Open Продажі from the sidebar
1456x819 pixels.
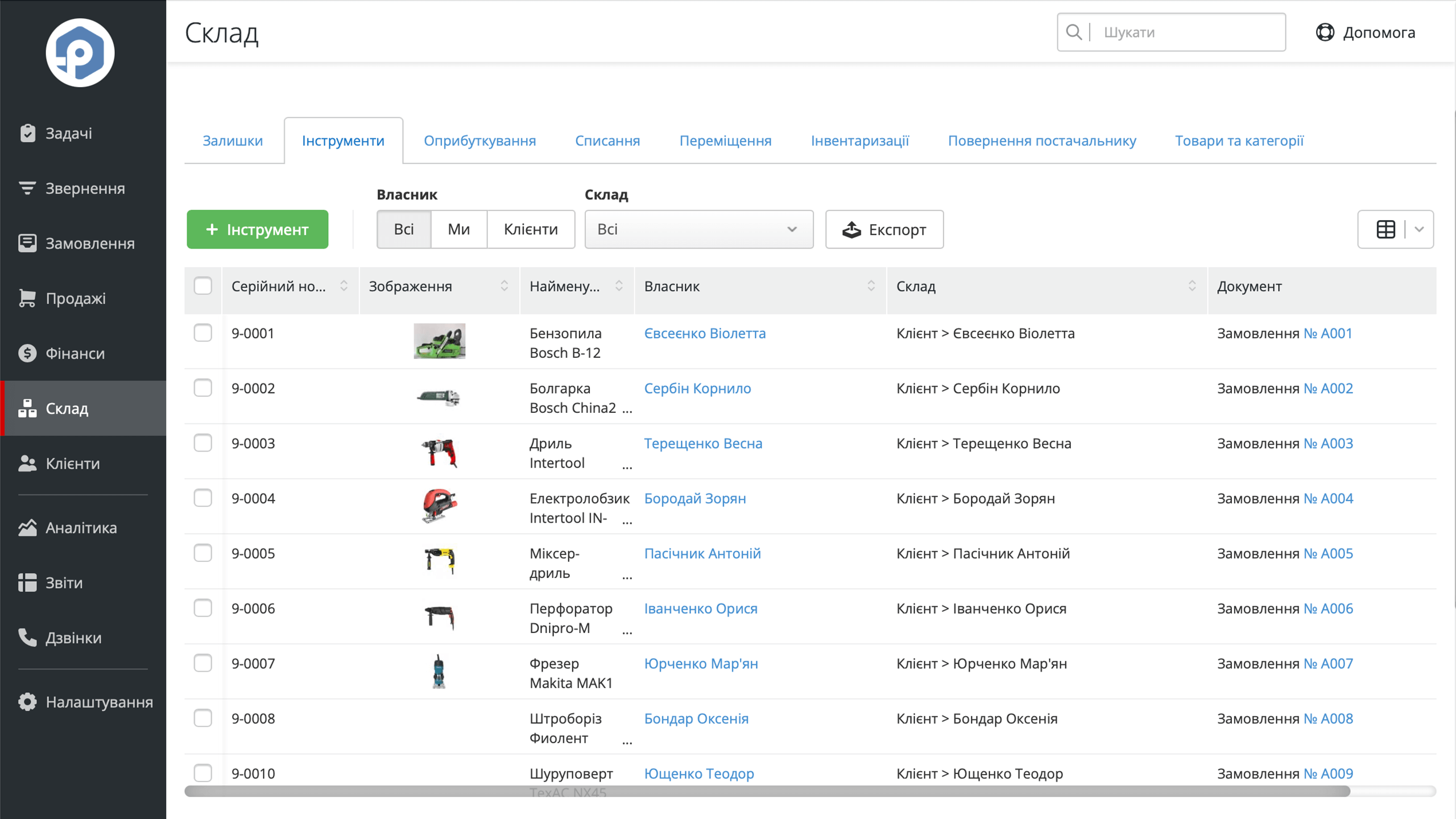tap(83, 298)
